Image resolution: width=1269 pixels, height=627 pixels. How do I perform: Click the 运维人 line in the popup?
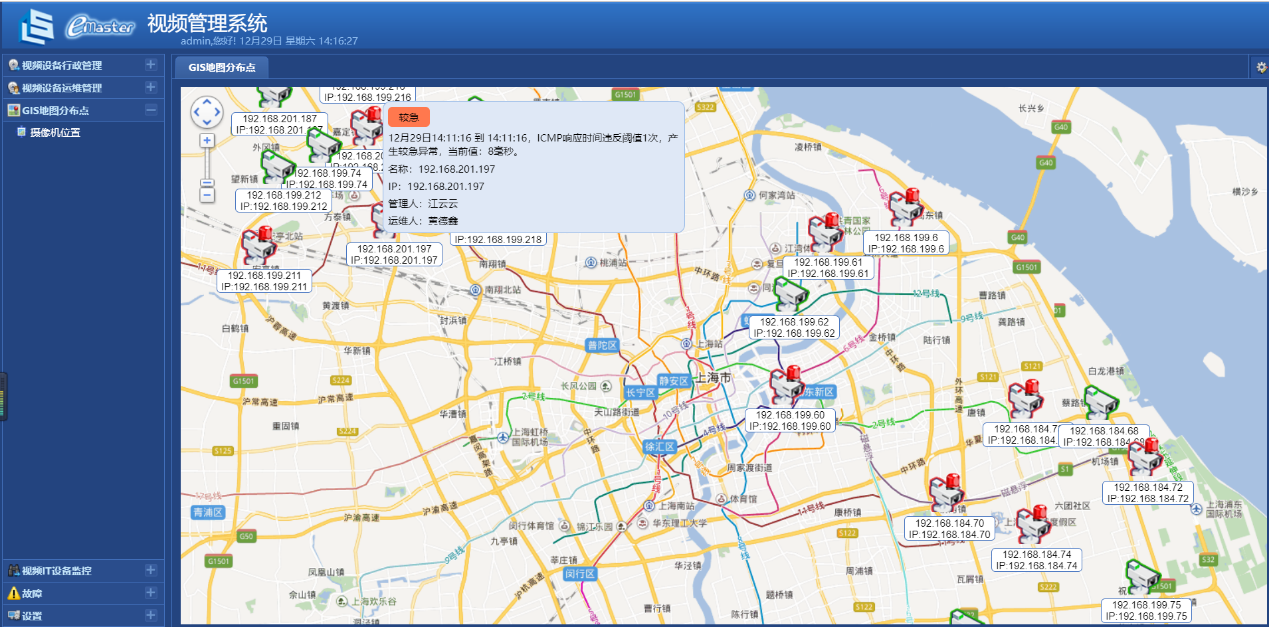[423, 220]
